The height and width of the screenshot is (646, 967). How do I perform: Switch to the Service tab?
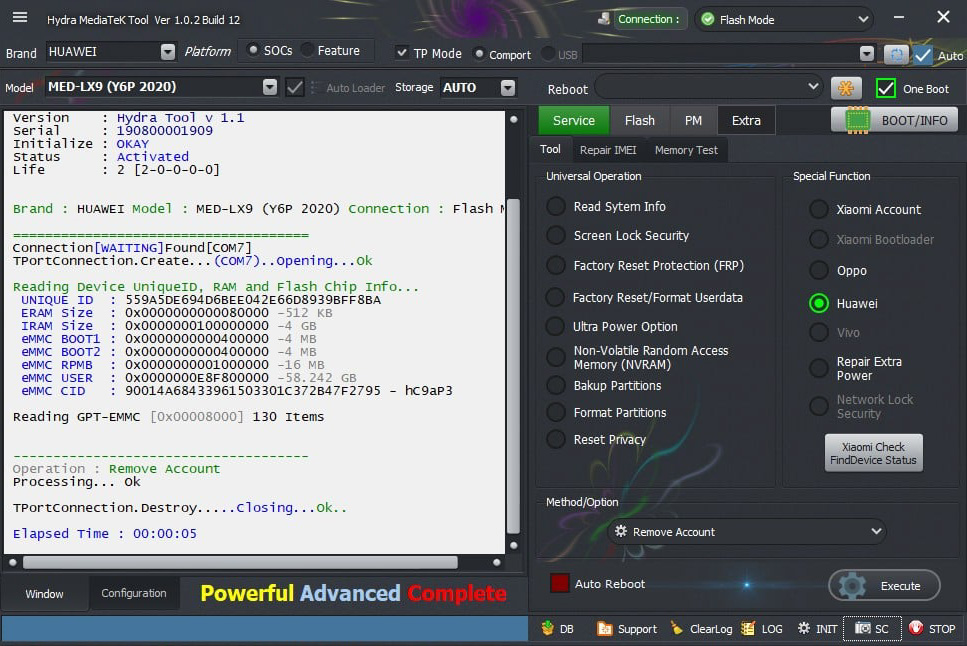[x=574, y=120]
